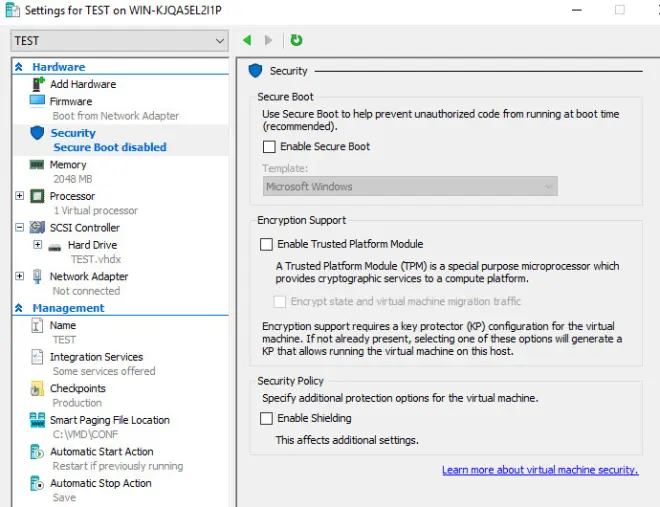
Task: Tick the Enable Shielding checkbox
Action: coord(266,418)
